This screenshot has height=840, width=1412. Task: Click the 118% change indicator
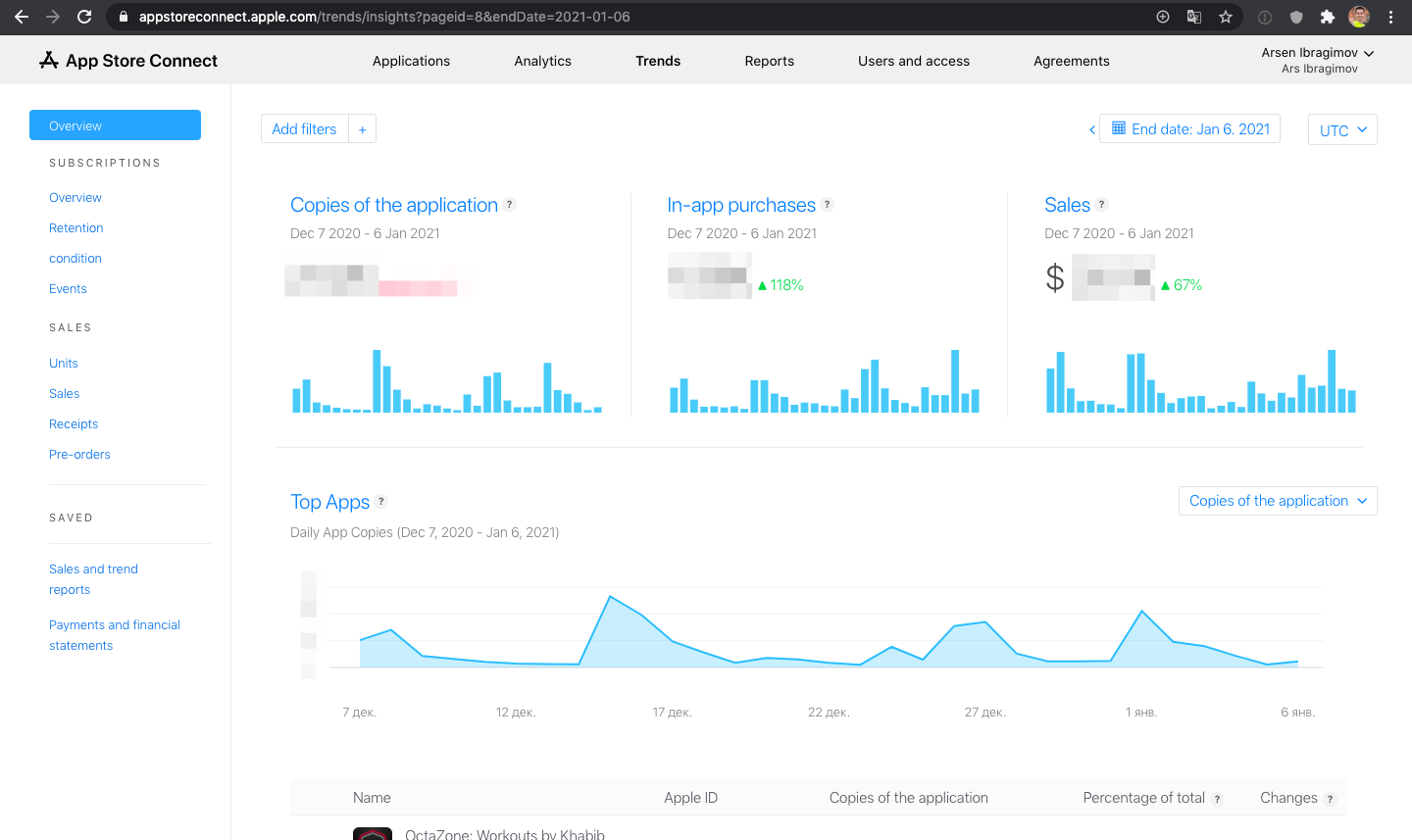[x=781, y=285]
